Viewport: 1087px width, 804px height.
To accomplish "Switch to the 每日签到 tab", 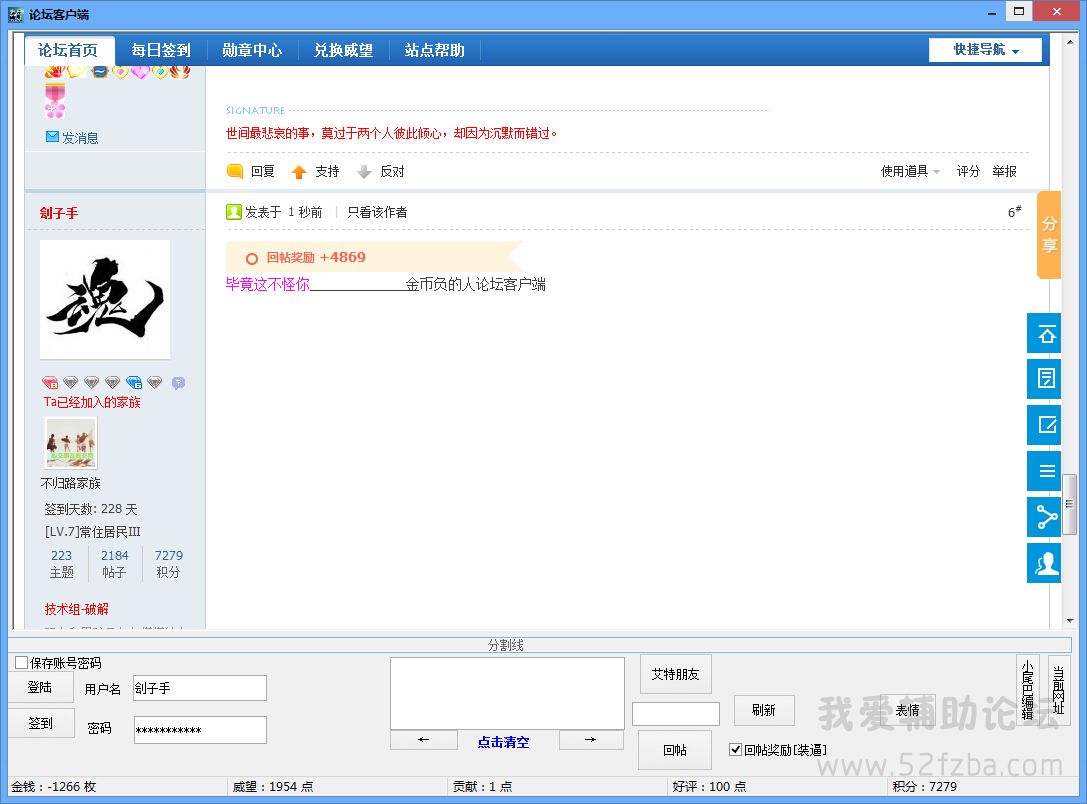I will [161, 50].
